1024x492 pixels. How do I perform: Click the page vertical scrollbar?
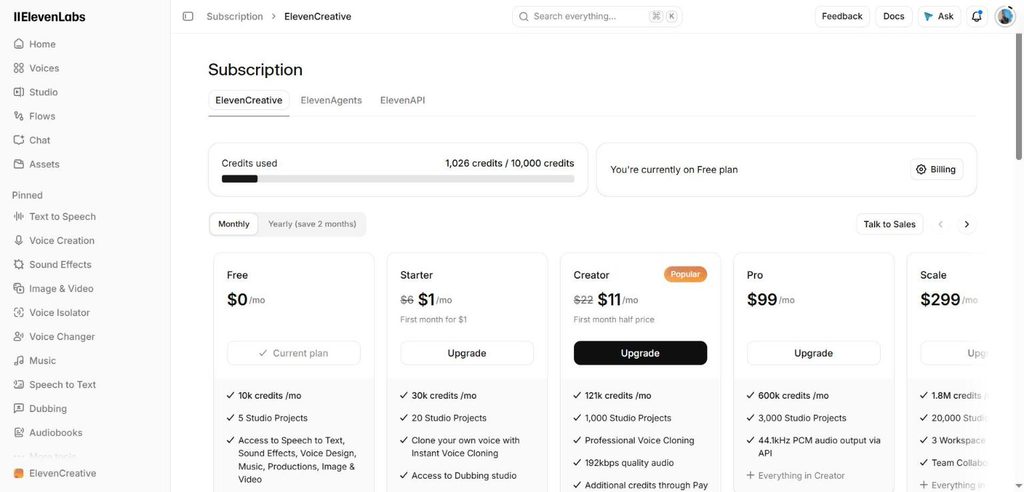[1019, 98]
